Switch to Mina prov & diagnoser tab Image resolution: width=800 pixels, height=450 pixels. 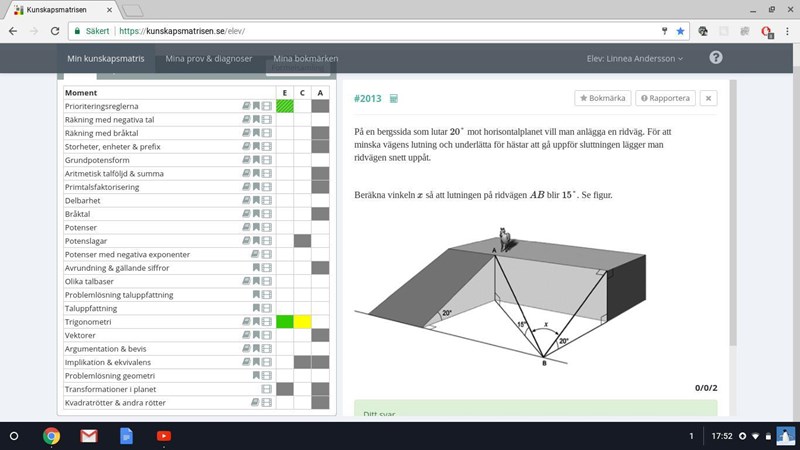pos(209,59)
